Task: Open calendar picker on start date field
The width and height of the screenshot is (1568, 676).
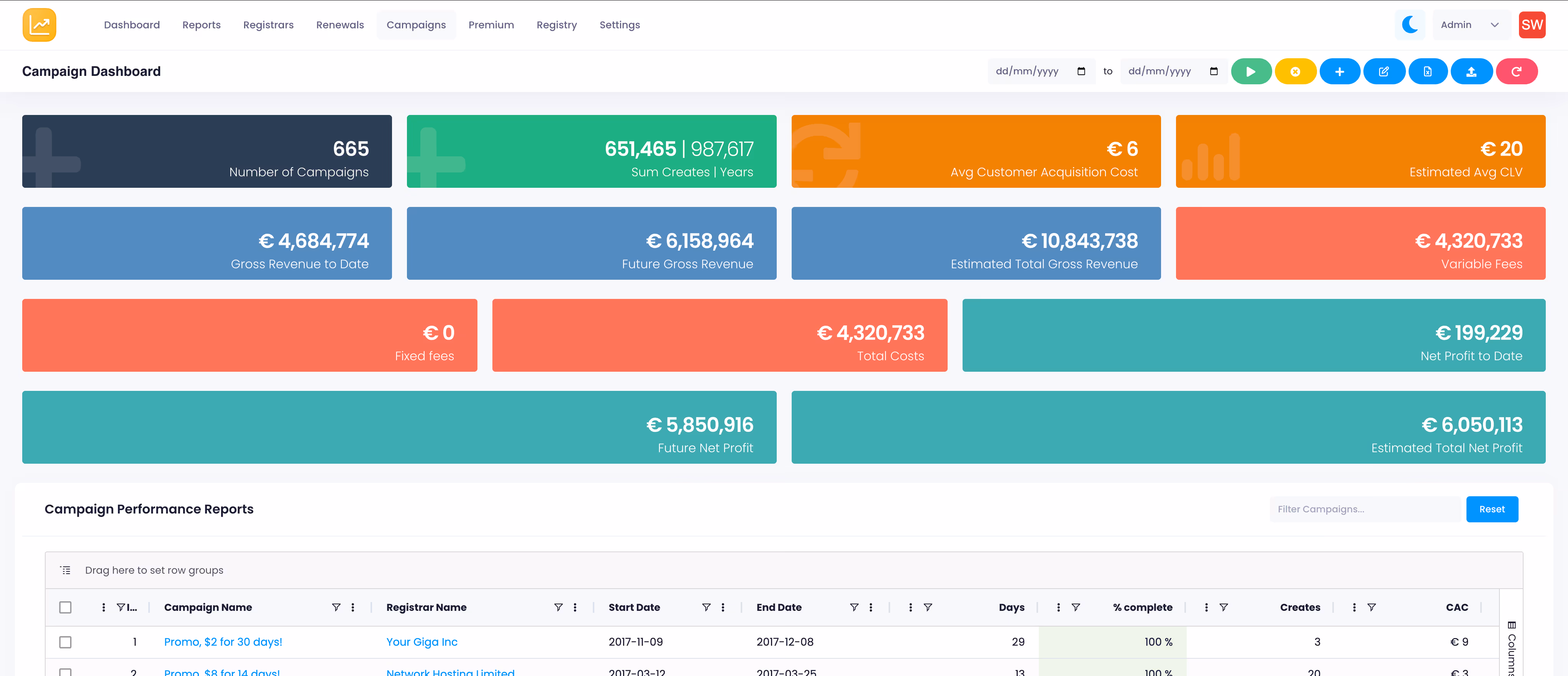Action: [x=1081, y=71]
